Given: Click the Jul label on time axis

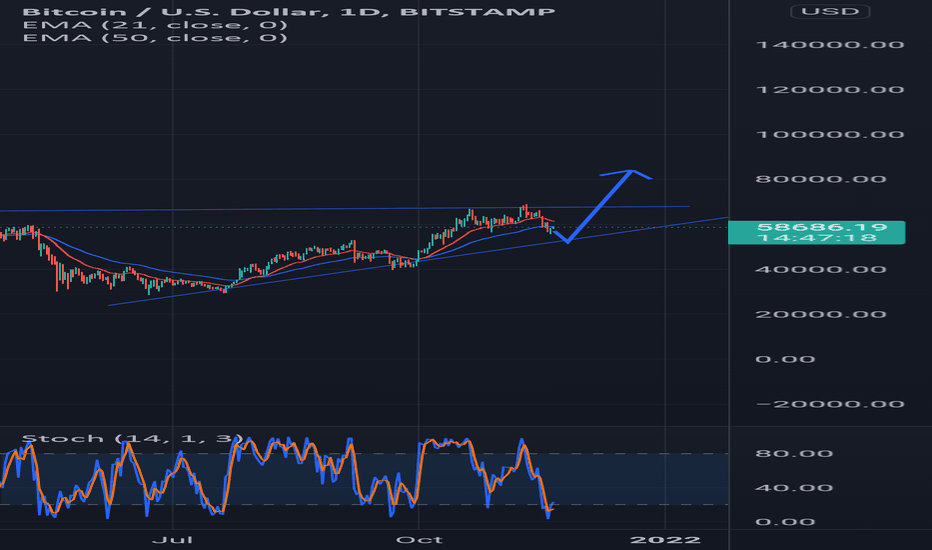Looking at the screenshot, I should (172, 540).
